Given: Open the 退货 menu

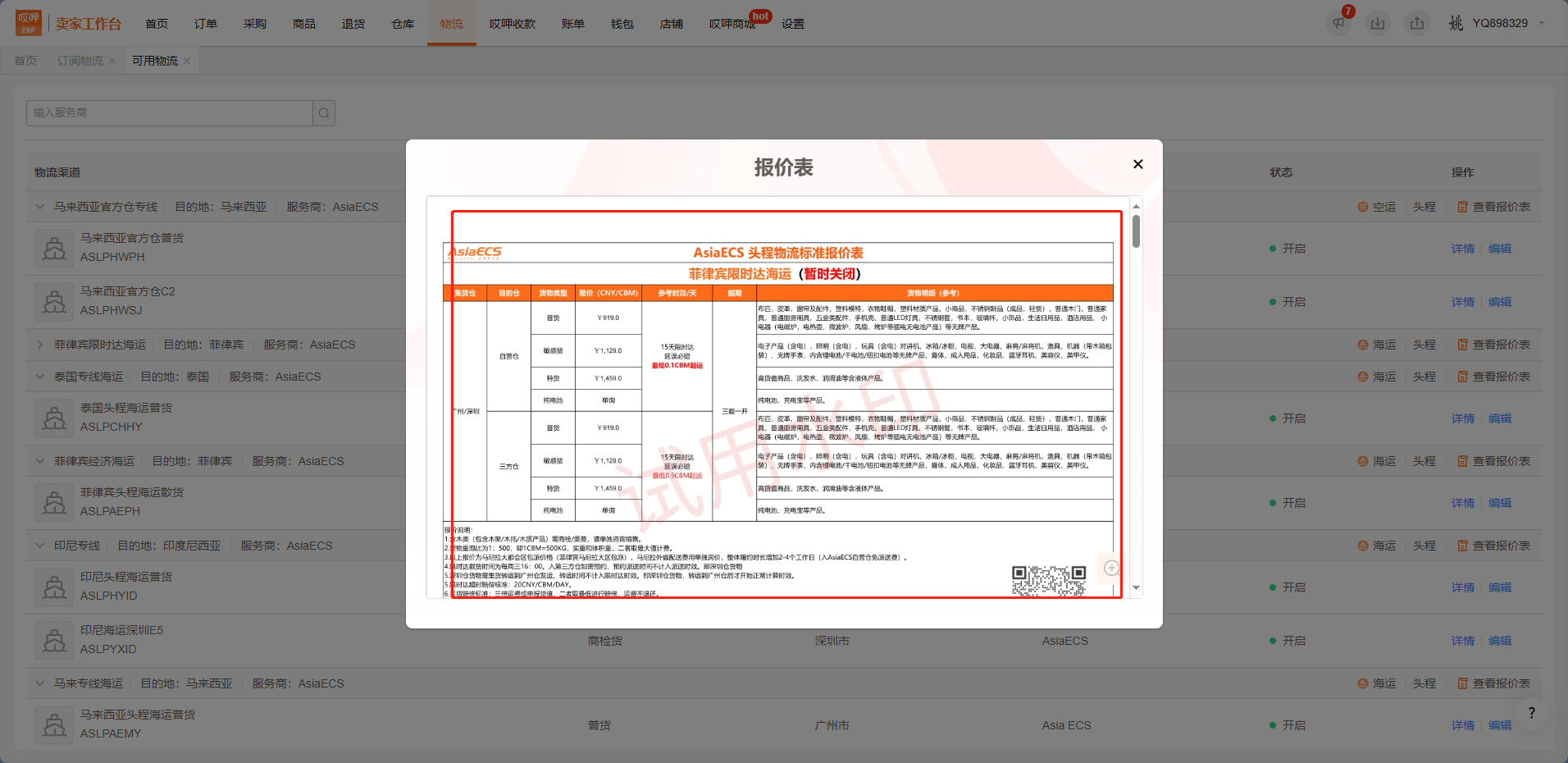Looking at the screenshot, I should 353,24.
